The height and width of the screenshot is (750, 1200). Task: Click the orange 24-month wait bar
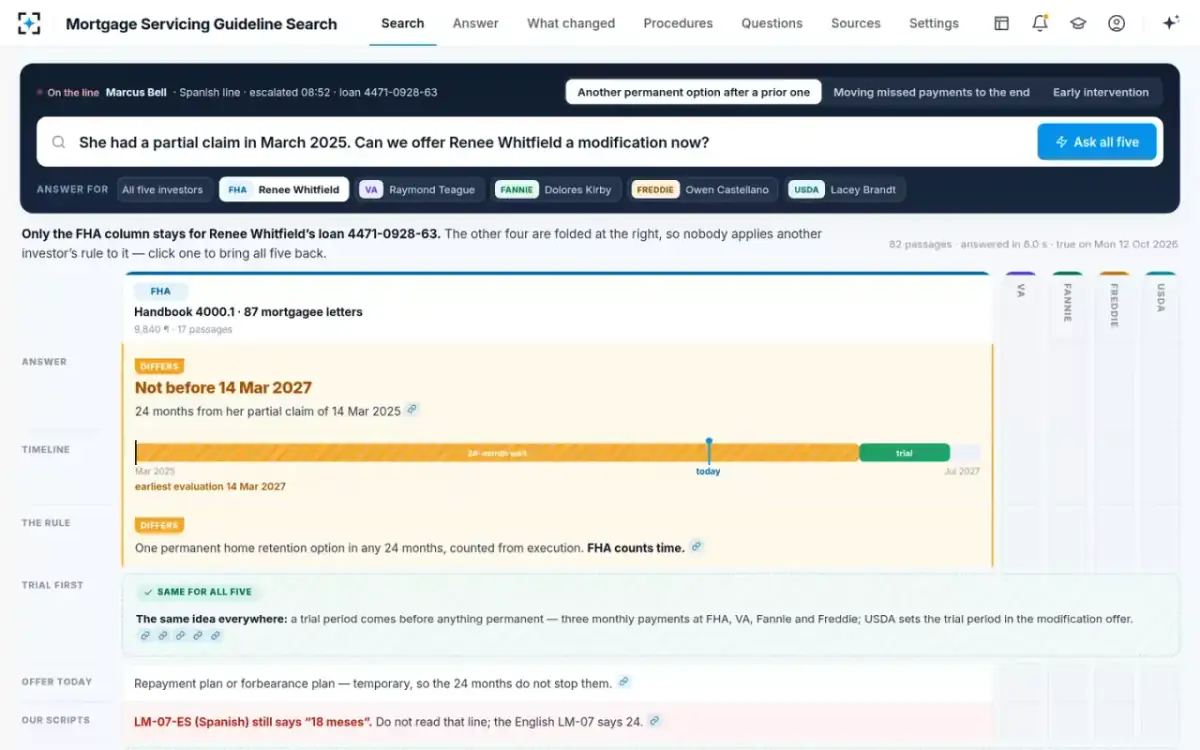tap(497, 453)
